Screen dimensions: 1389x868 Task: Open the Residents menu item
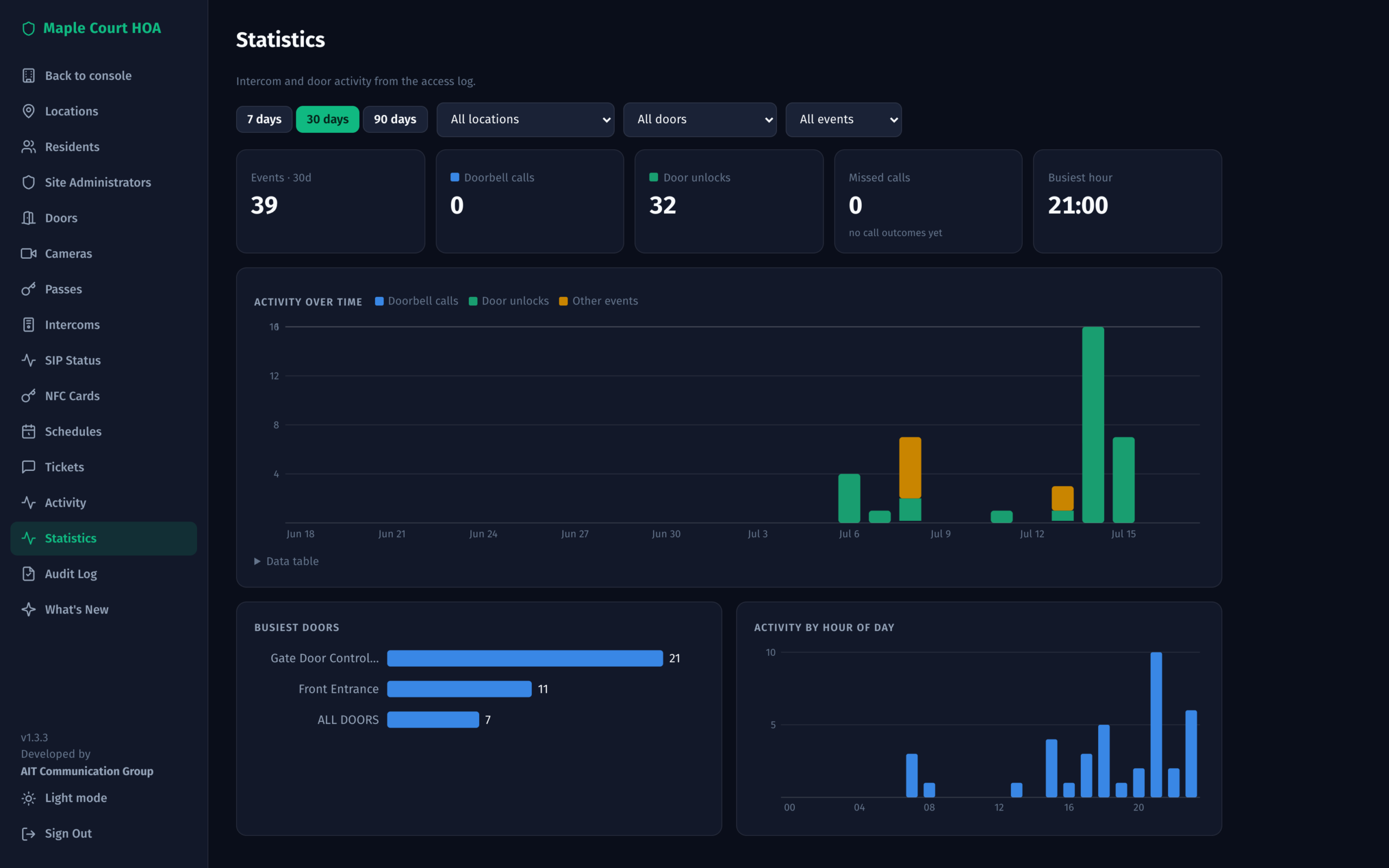click(x=72, y=147)
